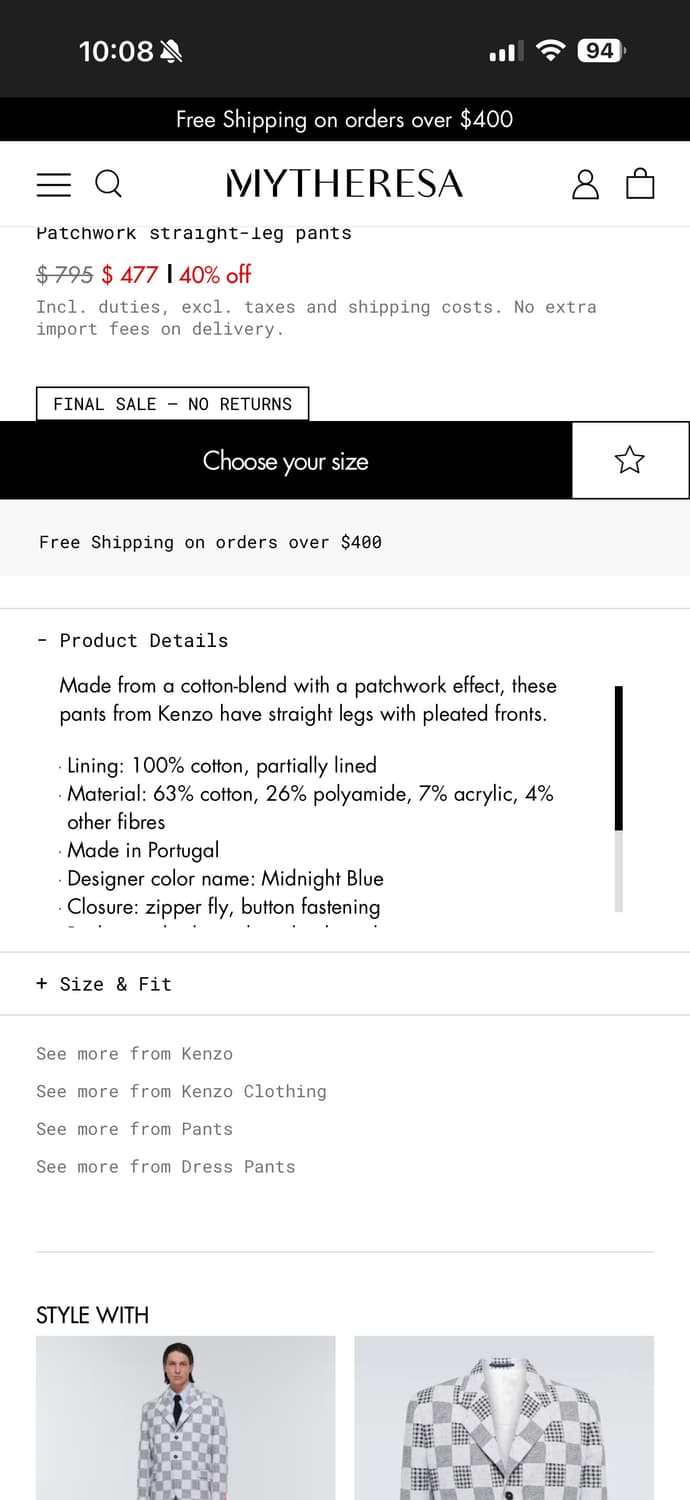
Task: Collapse the Product Details section
Action: point(132,640)
